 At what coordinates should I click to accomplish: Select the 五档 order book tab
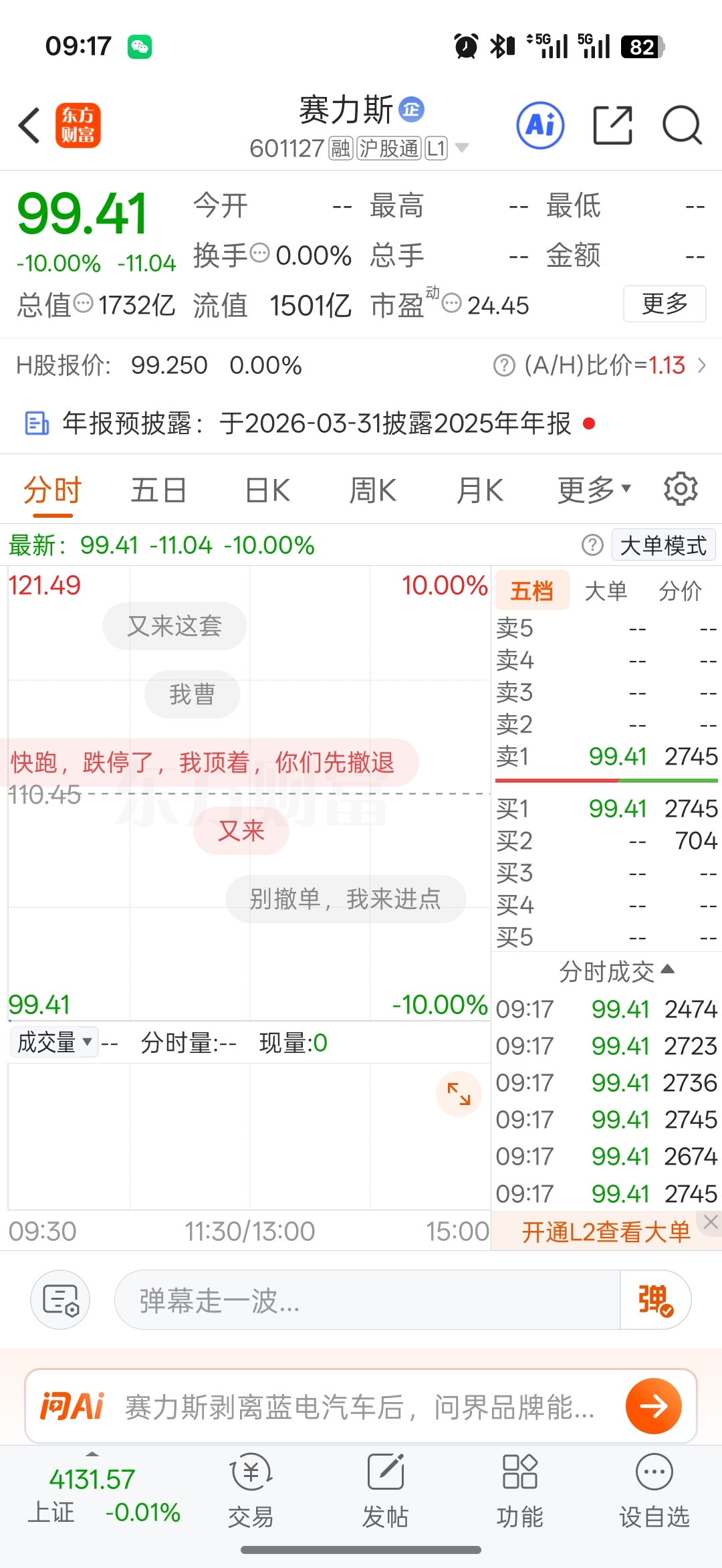532,591
